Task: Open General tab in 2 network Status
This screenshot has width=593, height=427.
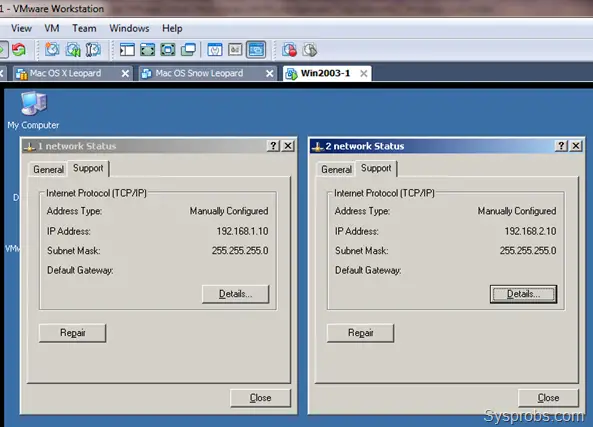Action: point(336,169)
